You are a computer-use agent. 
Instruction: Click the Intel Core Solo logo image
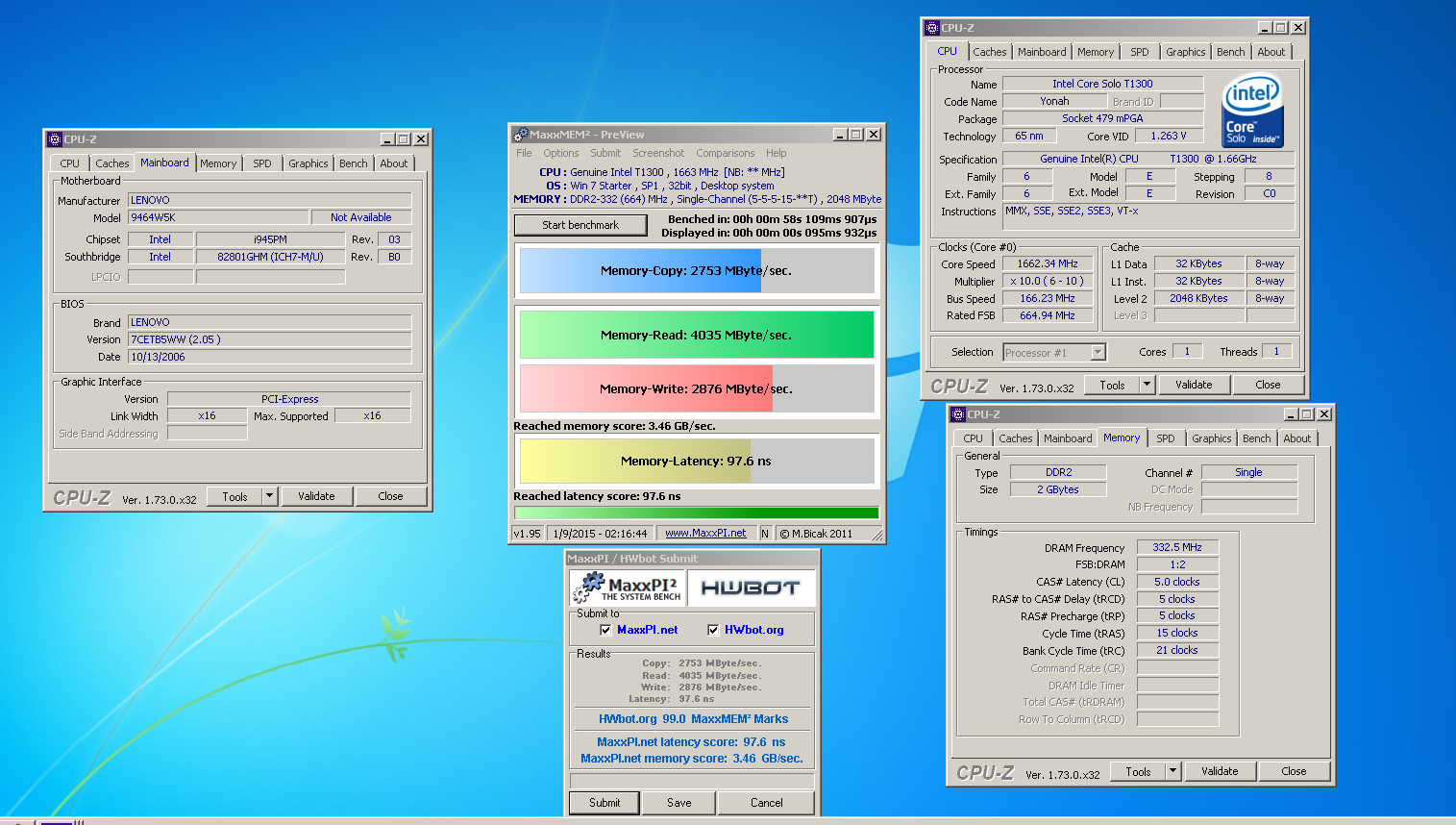[x=1253, y=112]
